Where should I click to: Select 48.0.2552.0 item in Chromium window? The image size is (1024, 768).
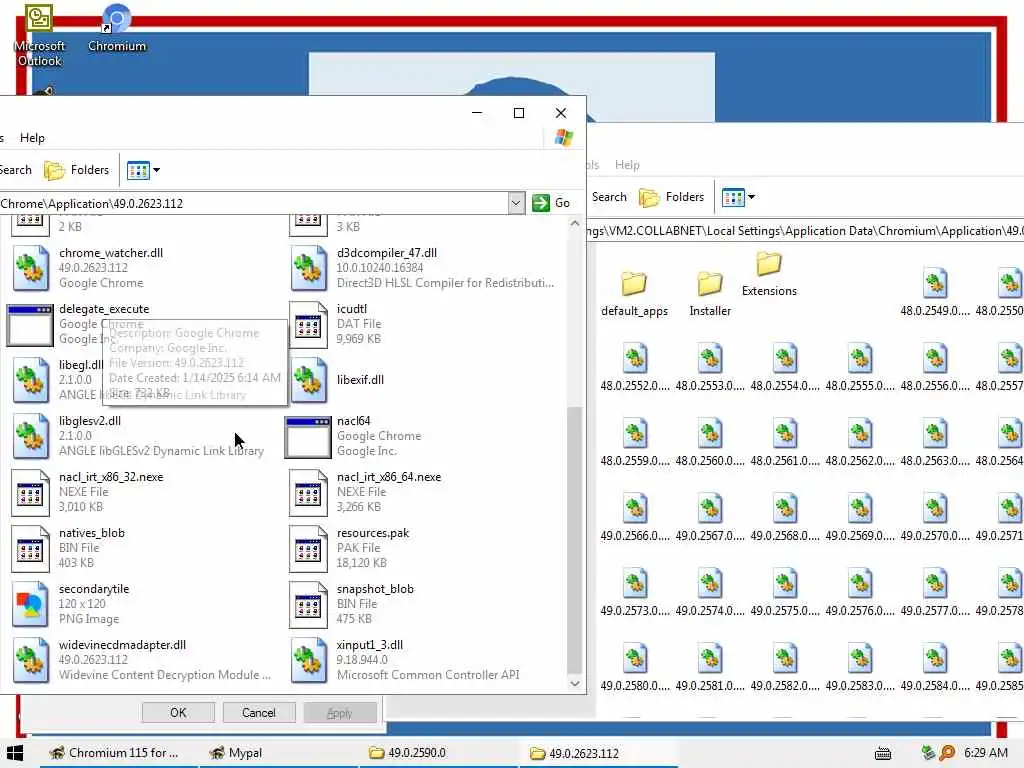[635, 367]
